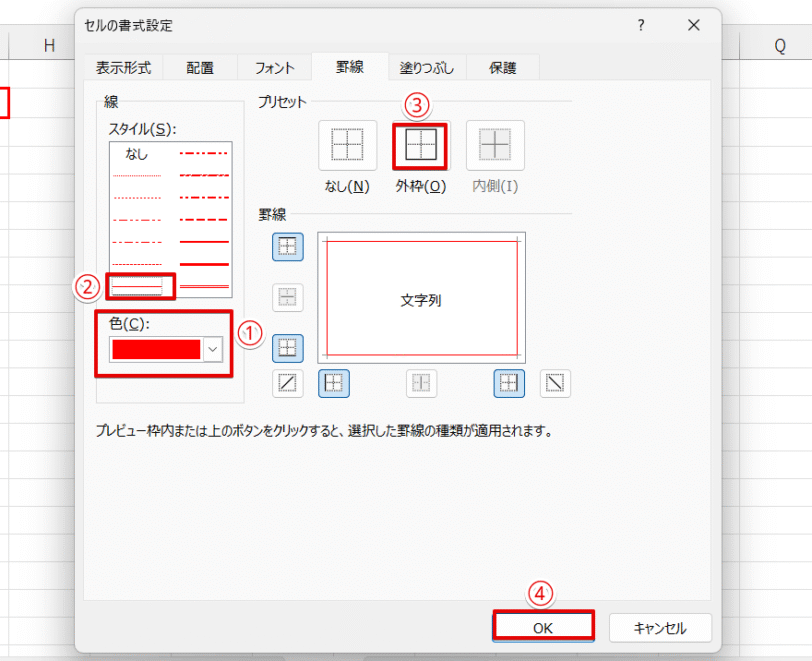Image resolution: width=812 pixels, height=661 pixels.
Task: Dismiss the dialog with キャンセル
Action: (x=660, y=628)
